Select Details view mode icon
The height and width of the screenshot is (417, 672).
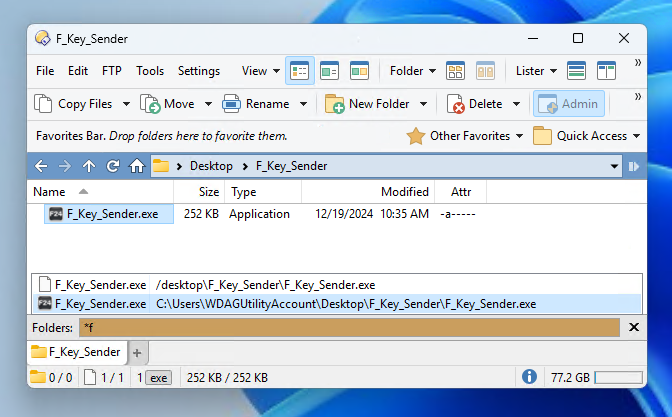click(x=300, y=71)
